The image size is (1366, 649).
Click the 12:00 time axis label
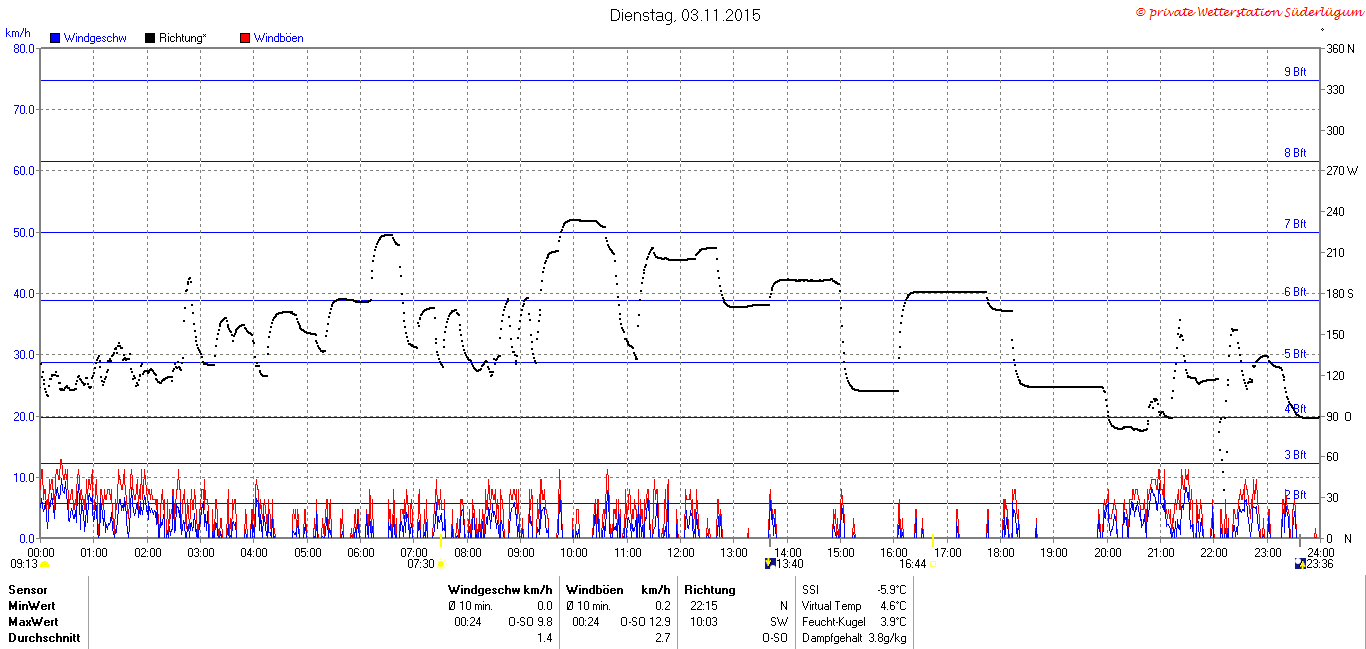[681, 552]
